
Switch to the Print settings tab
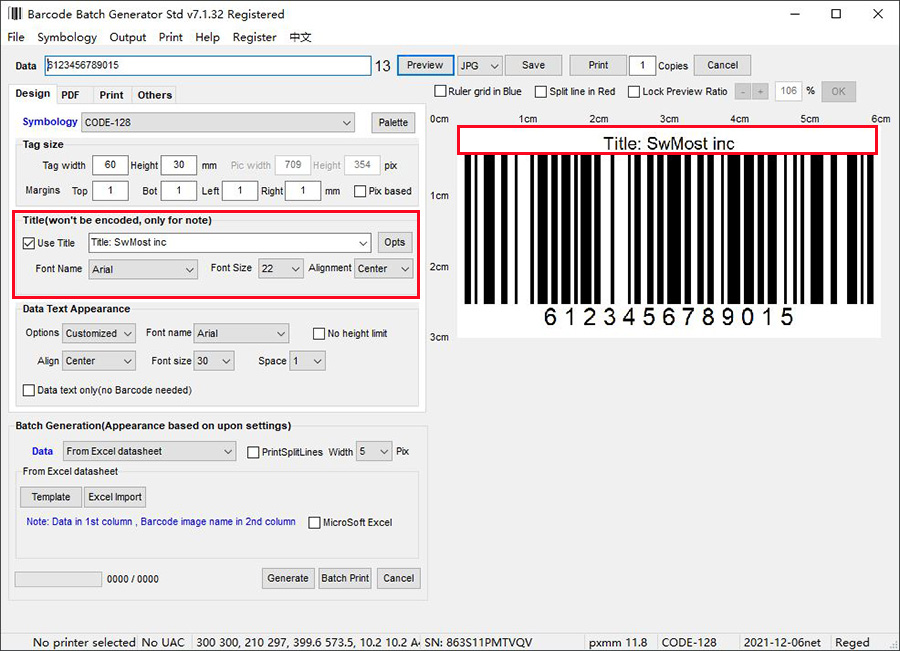coord(111,95)
